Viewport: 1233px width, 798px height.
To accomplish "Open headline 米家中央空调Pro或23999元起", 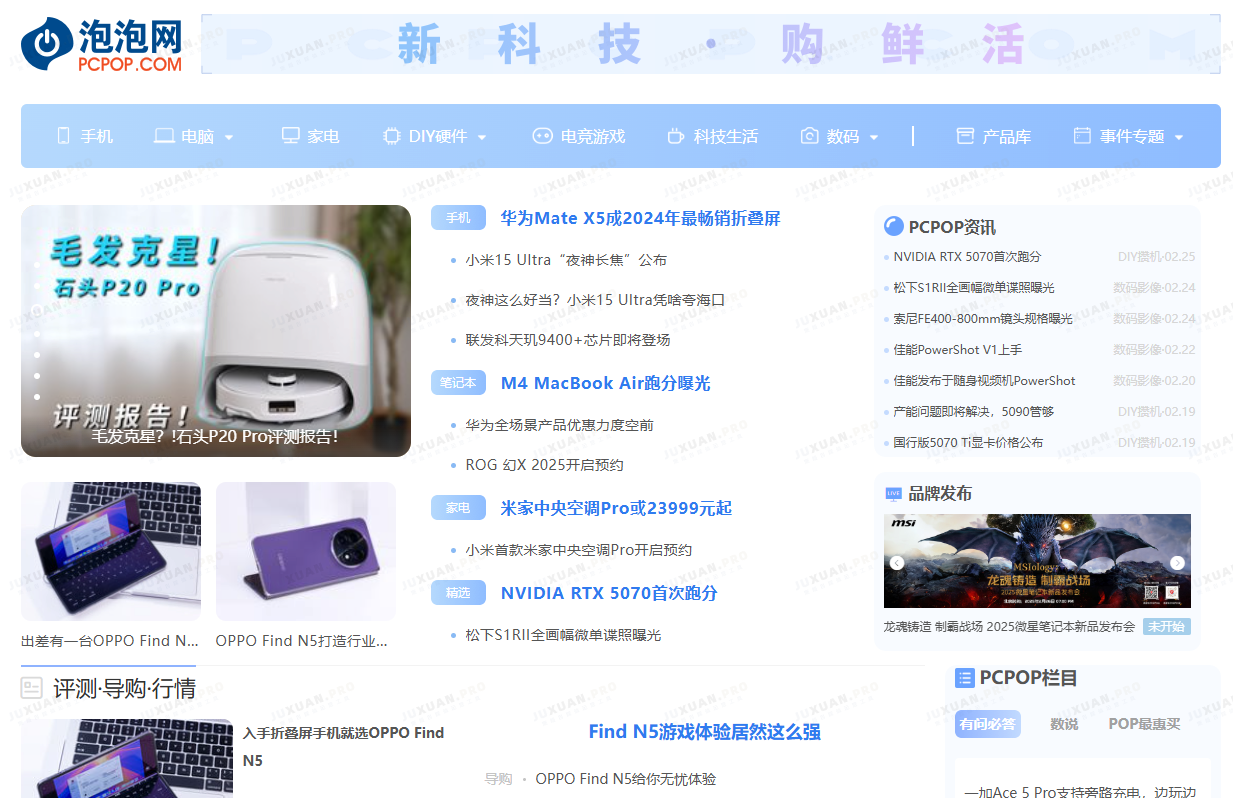I will click(616, 508).
